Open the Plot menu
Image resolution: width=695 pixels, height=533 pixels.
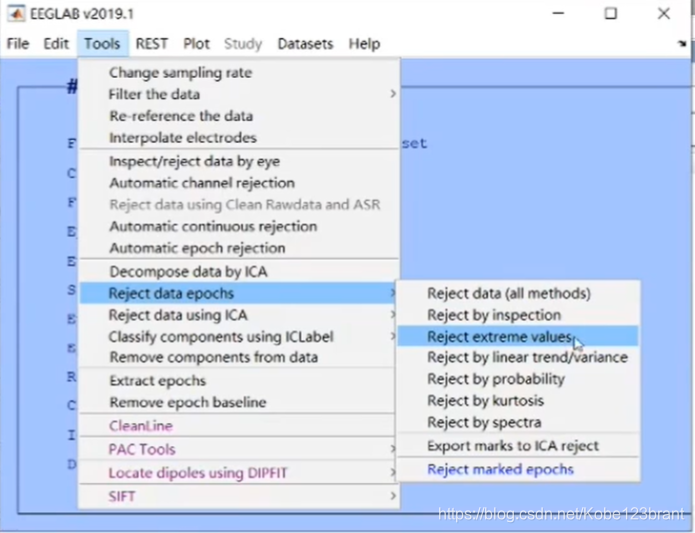196,44
